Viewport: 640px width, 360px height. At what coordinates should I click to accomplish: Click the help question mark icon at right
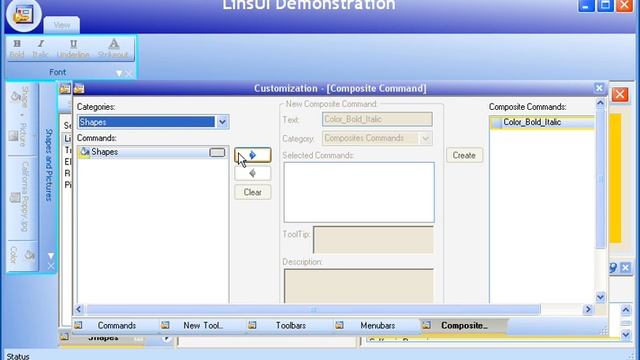tap(613, 268)
